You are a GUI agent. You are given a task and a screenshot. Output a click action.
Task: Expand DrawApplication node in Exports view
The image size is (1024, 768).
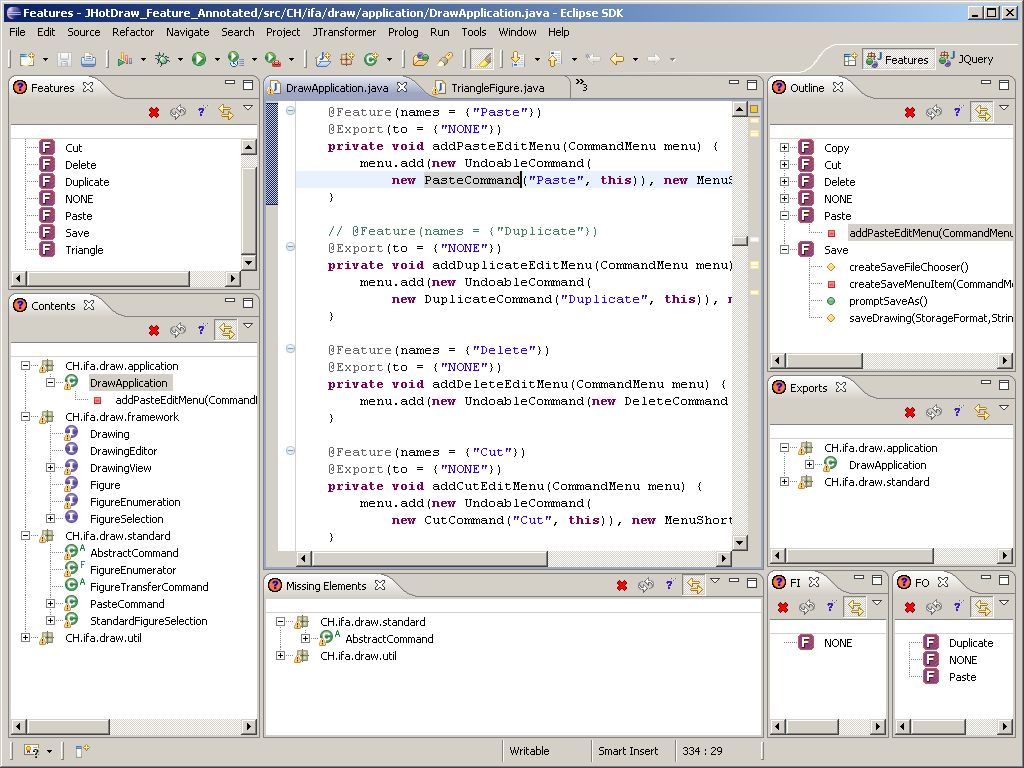[x=809, y=465]
